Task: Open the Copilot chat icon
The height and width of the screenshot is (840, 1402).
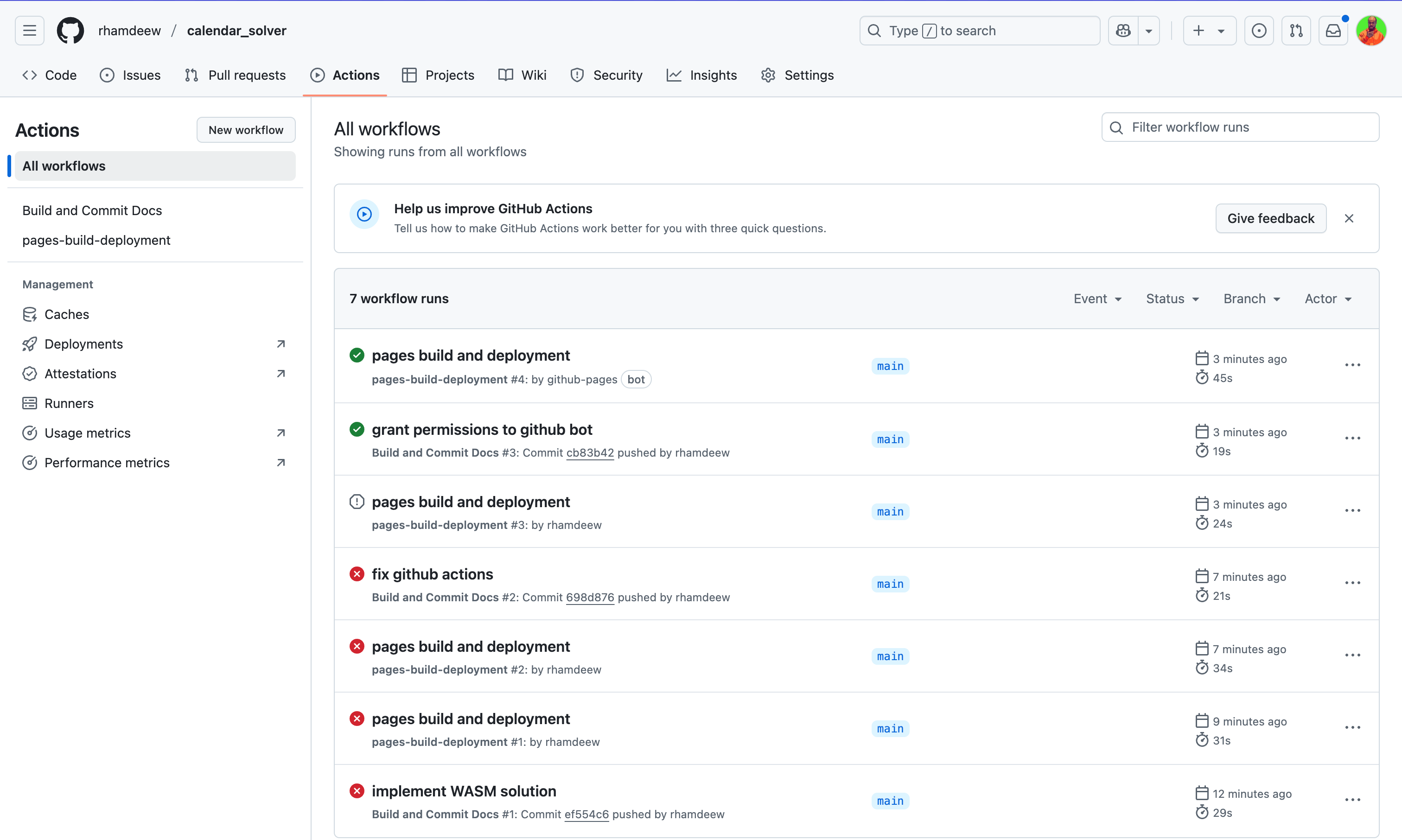Action: point(1123,31)
